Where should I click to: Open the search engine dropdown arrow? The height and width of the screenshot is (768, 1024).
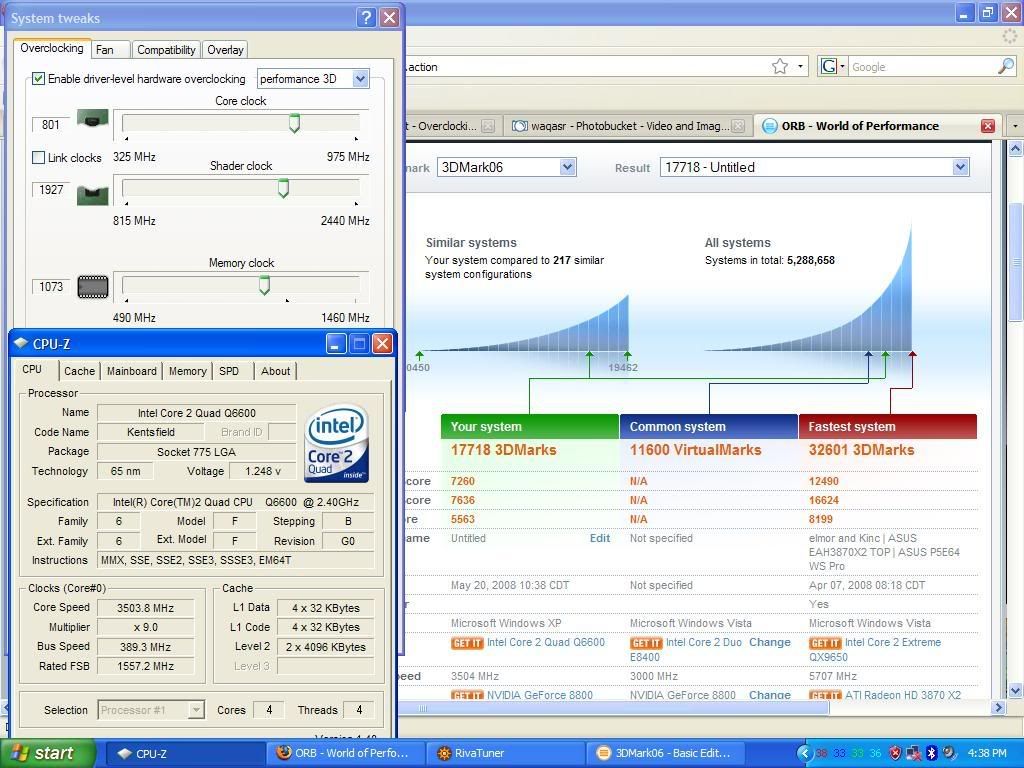842,66
